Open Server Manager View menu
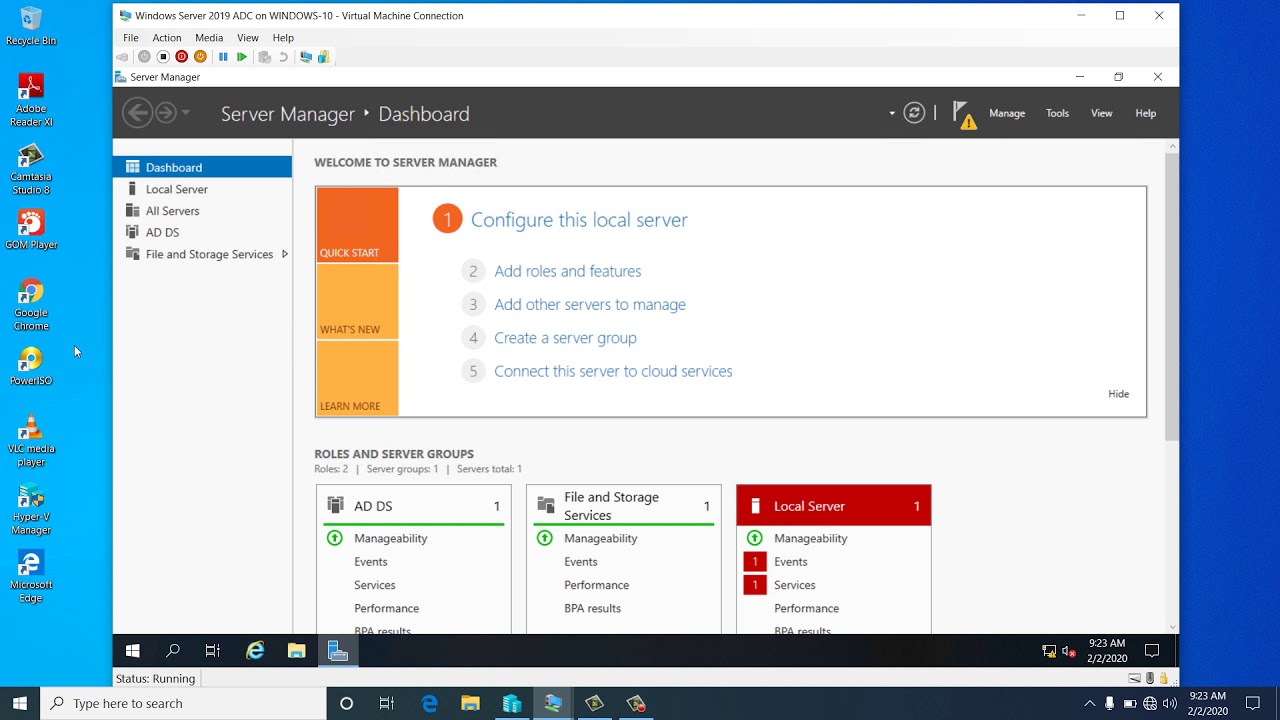This screenshot has width=1280, height=720. [x=1101, y=113]
